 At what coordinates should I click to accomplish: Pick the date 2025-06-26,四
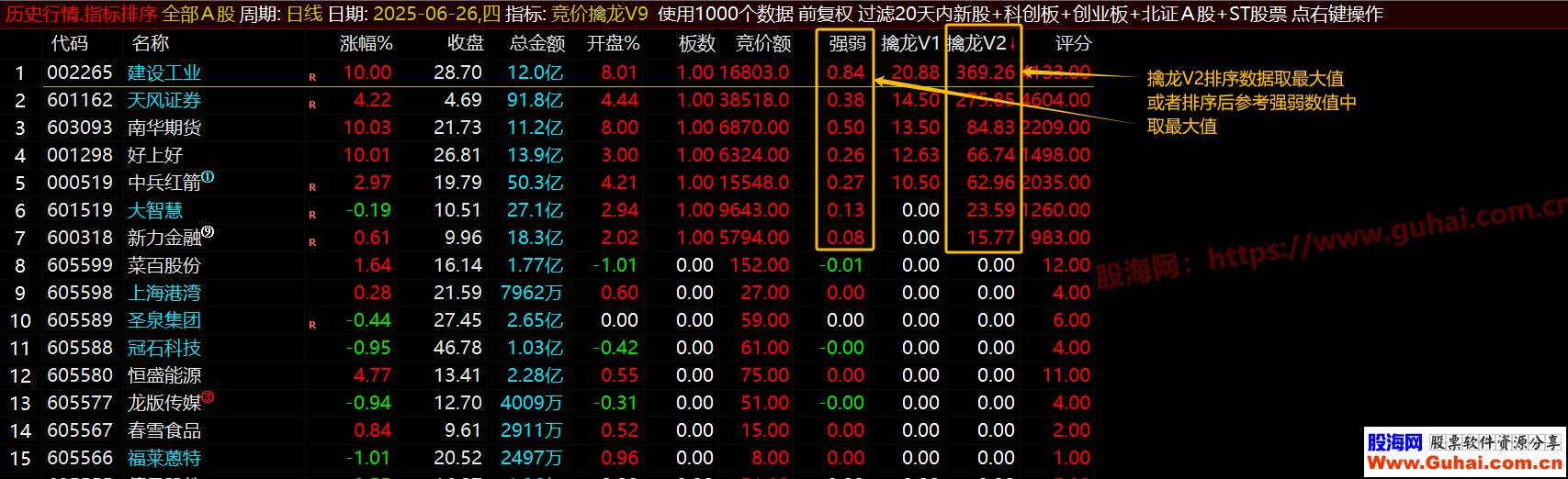[437, 14]
